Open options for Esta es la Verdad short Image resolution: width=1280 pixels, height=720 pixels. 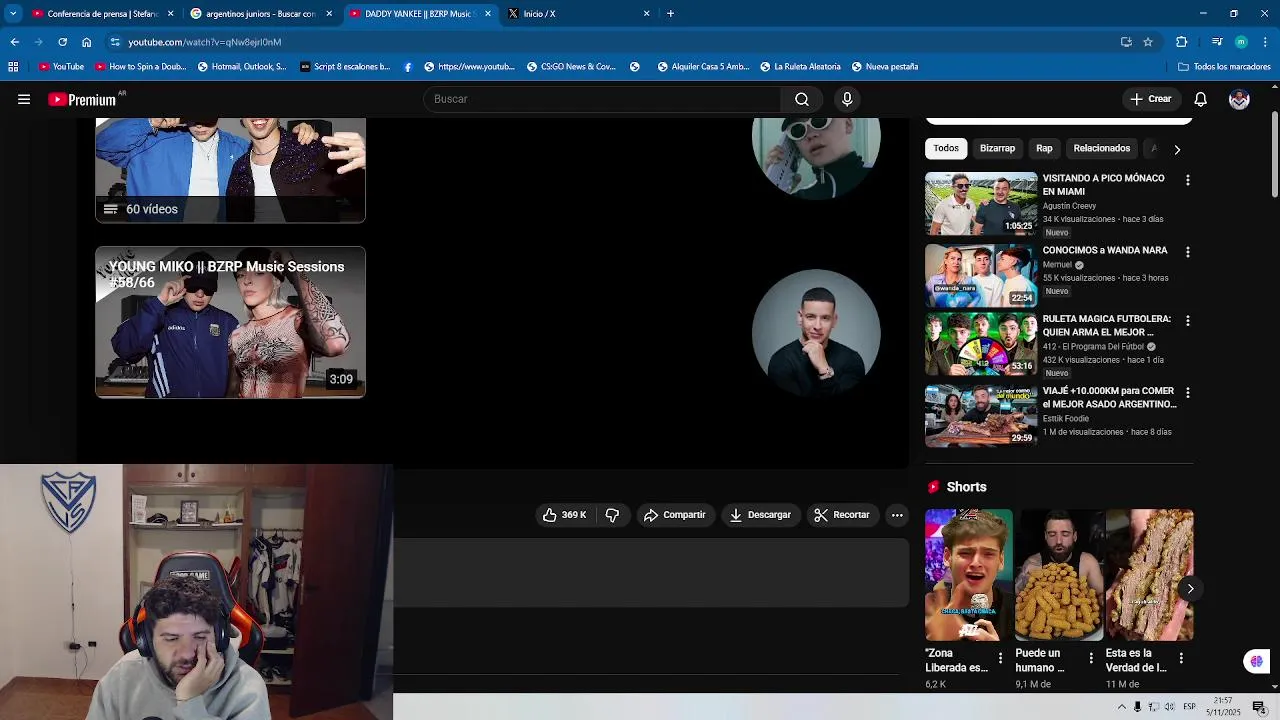point(1181,658)
